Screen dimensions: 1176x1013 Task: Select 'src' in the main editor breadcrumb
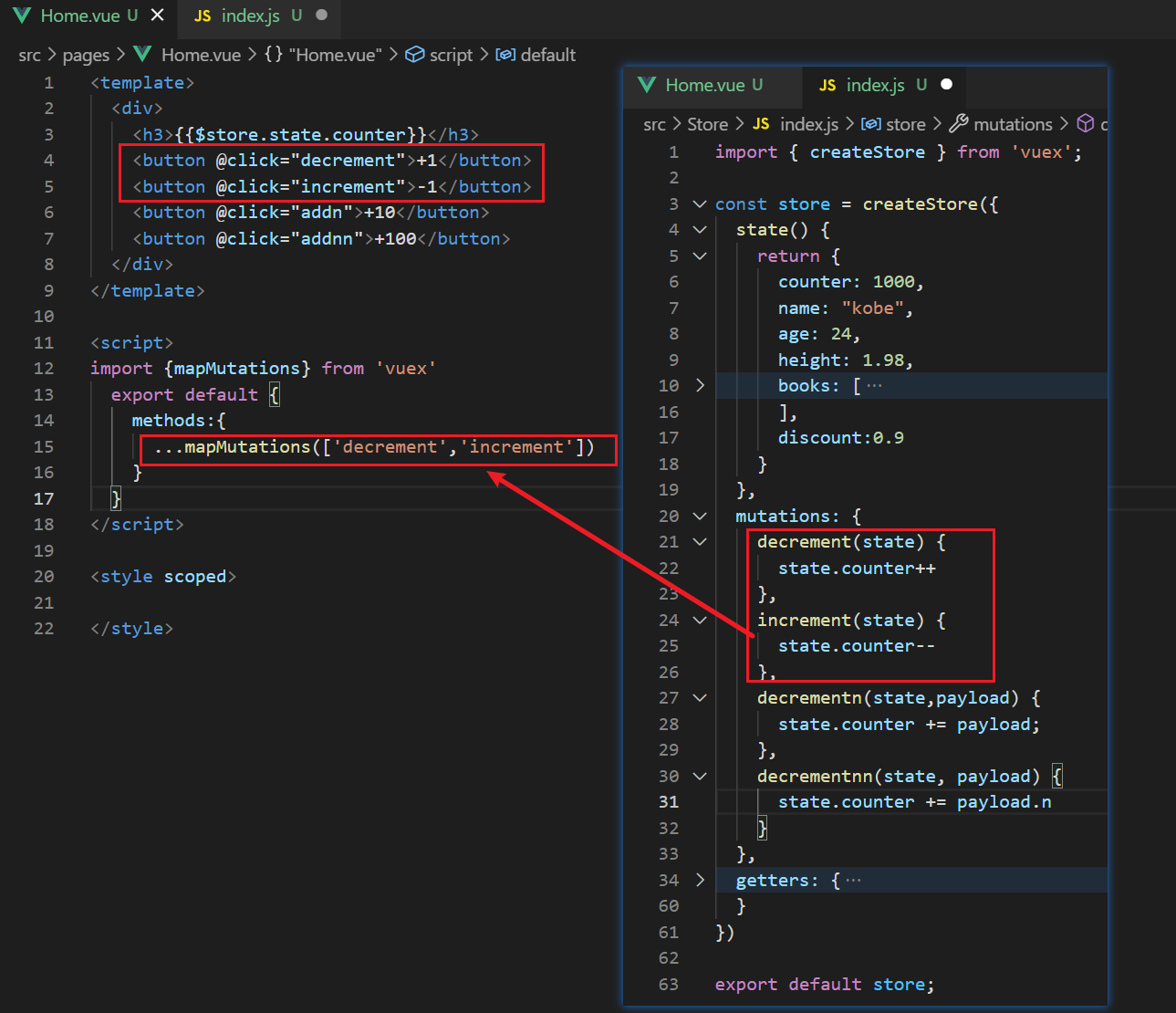click(29, 55)
